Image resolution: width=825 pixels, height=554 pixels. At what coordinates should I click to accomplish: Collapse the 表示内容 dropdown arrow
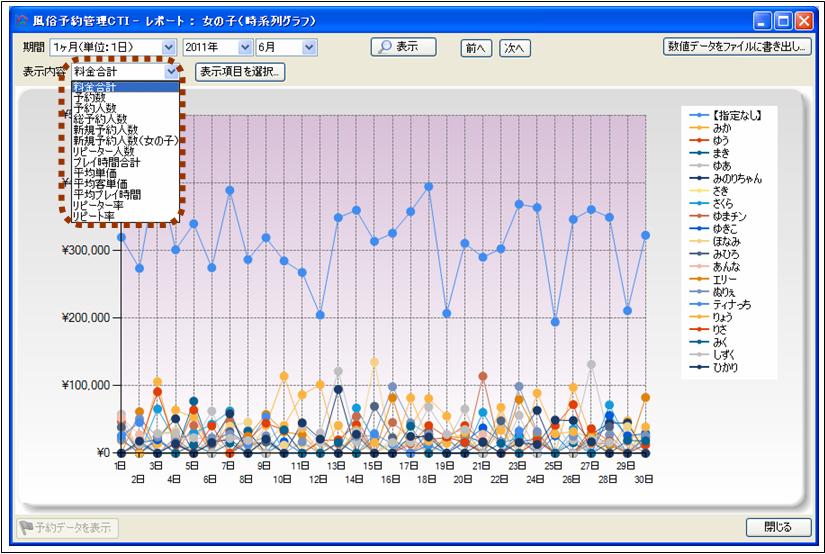[x=172, y=72]
